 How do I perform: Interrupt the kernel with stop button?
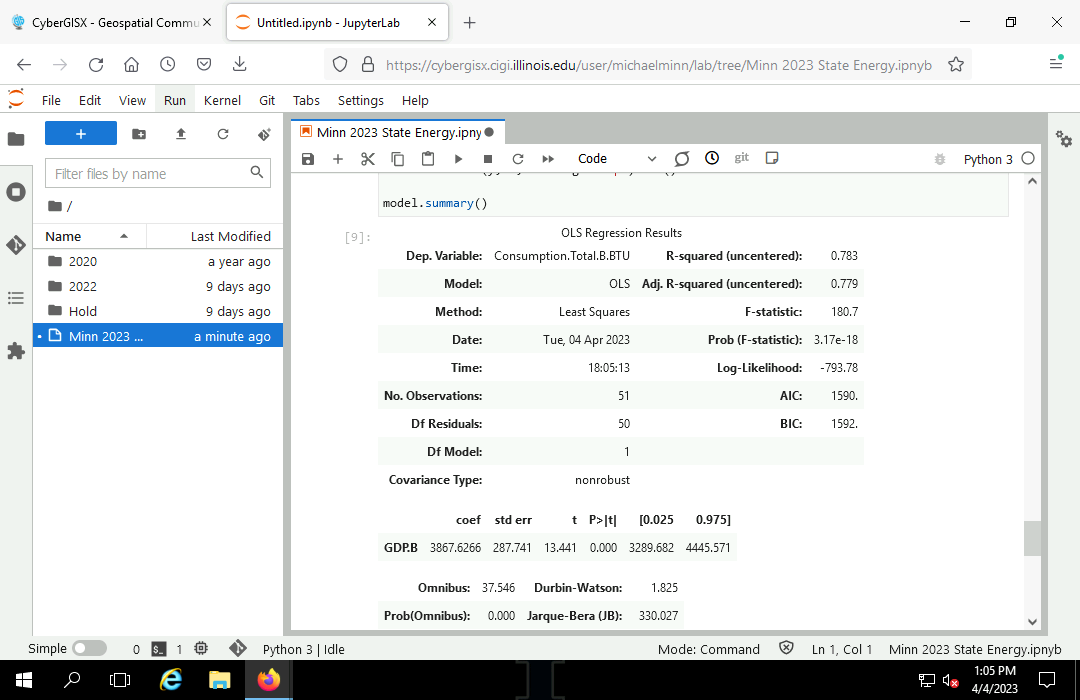click(x=488, y=159)
